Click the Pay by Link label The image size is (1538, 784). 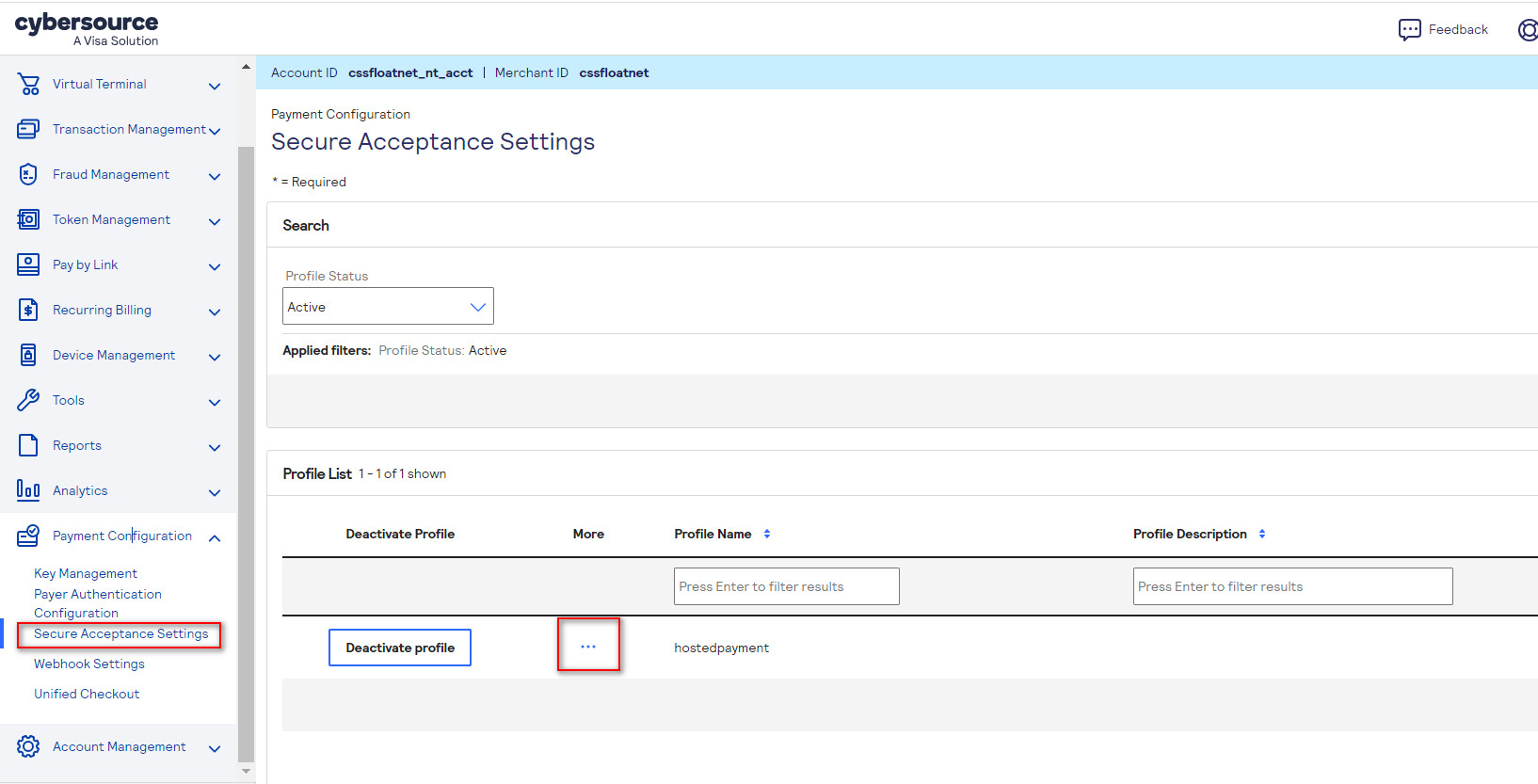(x=86, y=264)
